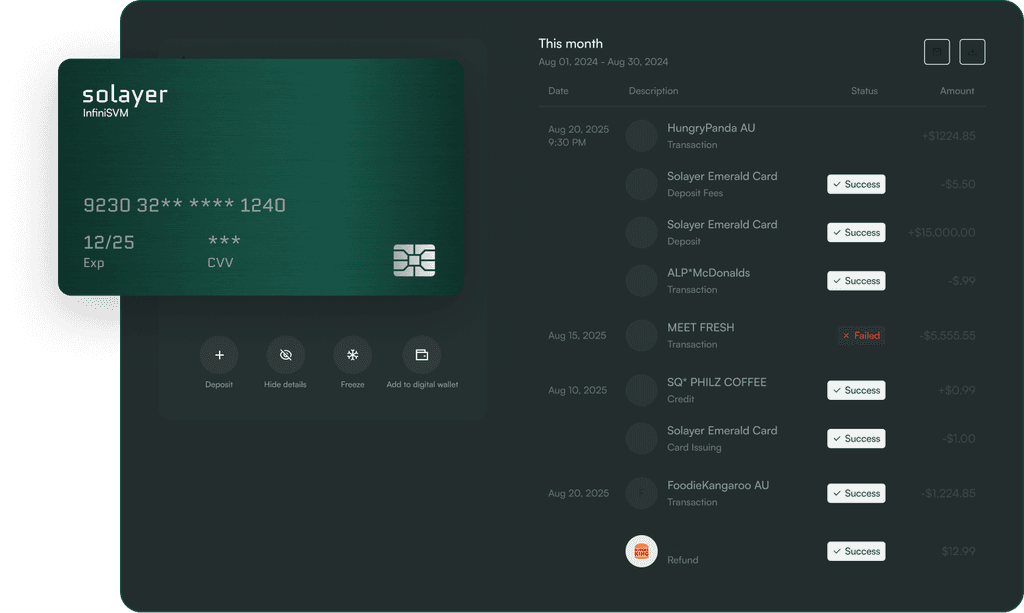Click the FoodieKangaroo AU merchant avatar
The height and width of the screenshot is (613, 1024).
point(641,494)
